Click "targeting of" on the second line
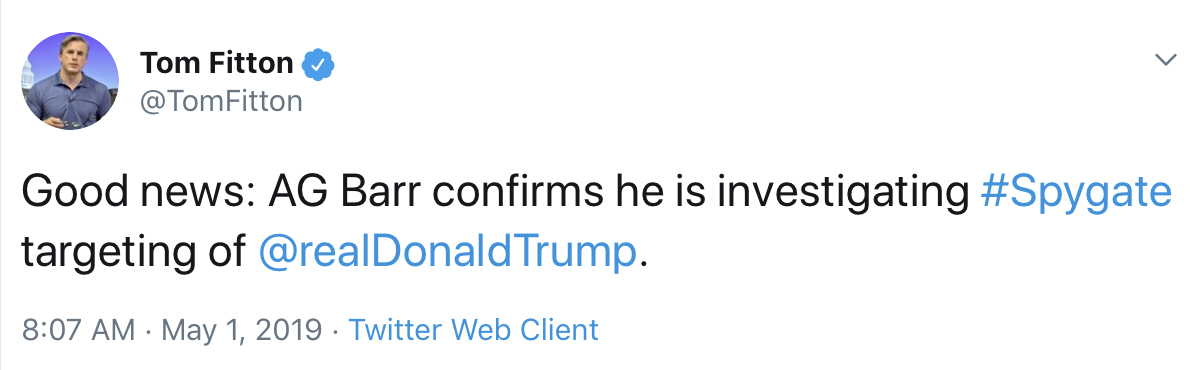Screen dimensions: 1196x370 click(x=133, y=254)
